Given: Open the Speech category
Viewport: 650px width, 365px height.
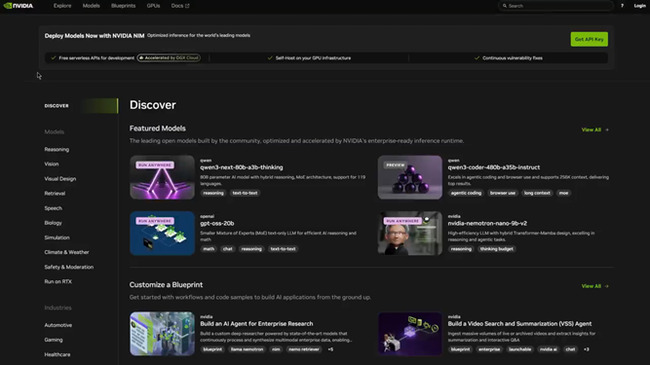Looking at the screenshot, I should click(53, 208).
